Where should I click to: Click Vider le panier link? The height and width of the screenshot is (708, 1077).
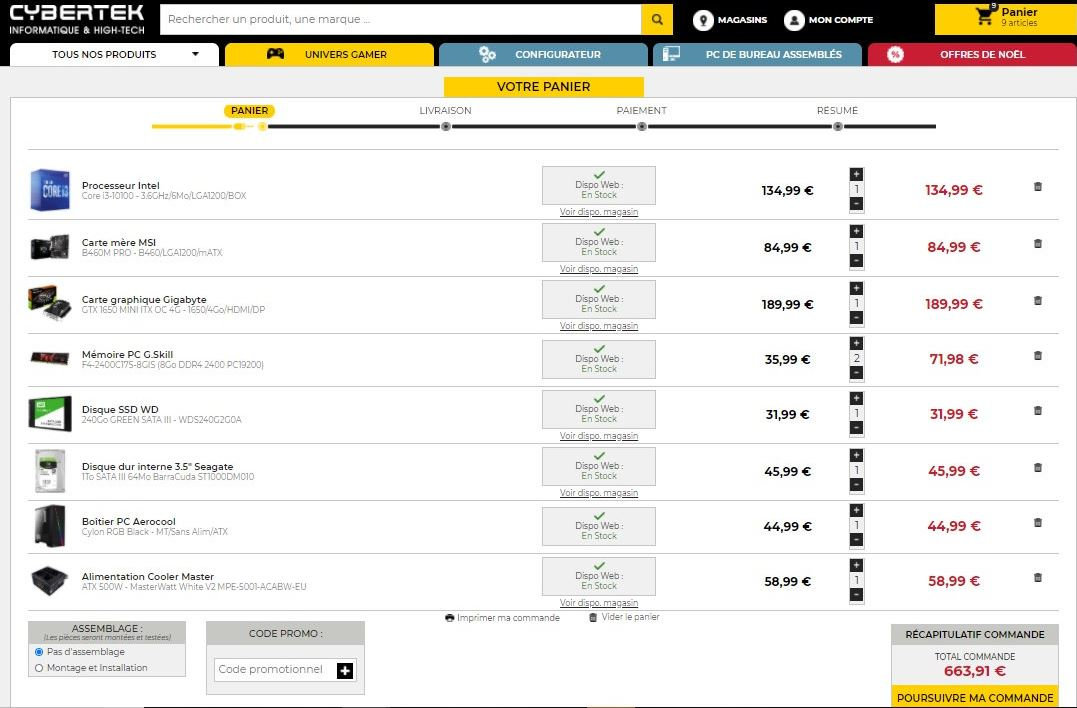tap(624, 617)
